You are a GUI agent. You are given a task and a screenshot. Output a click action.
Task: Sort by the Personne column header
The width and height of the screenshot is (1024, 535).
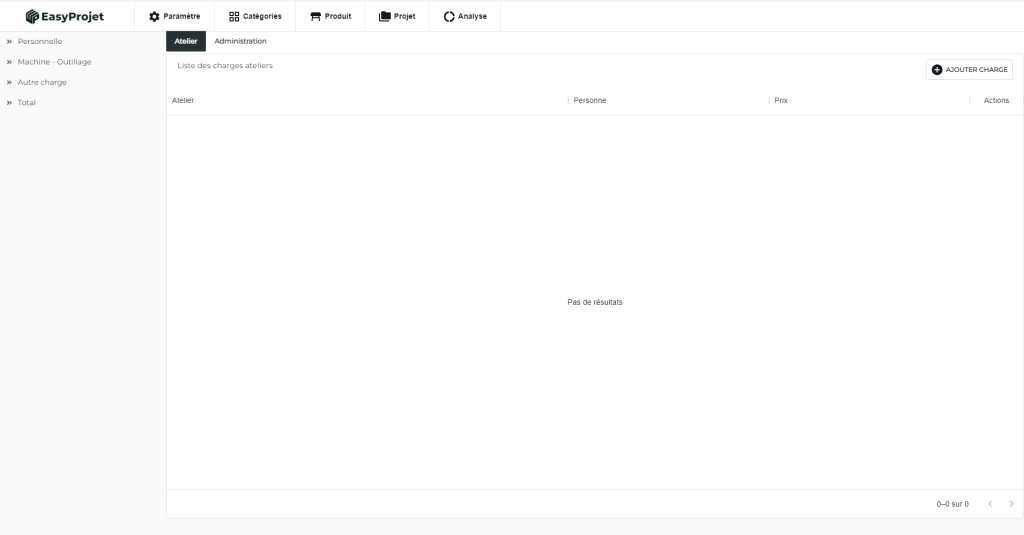click(x=590, y=101)
